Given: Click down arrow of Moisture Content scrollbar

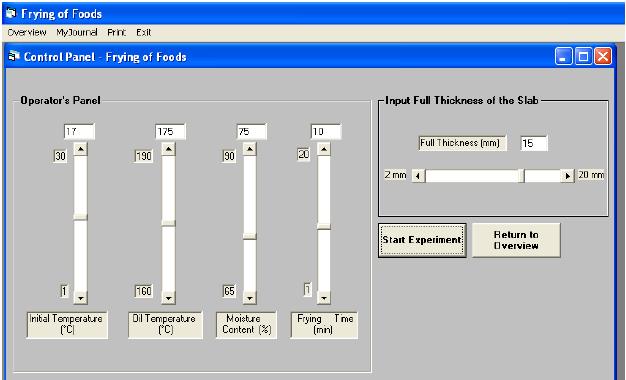Looking at the screenshot, I should [250, 298].
